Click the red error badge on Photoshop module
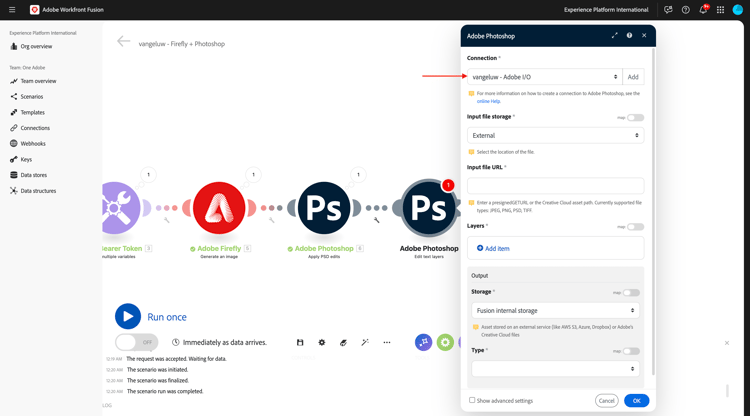The image size is (750, 416). click(448, 185)
